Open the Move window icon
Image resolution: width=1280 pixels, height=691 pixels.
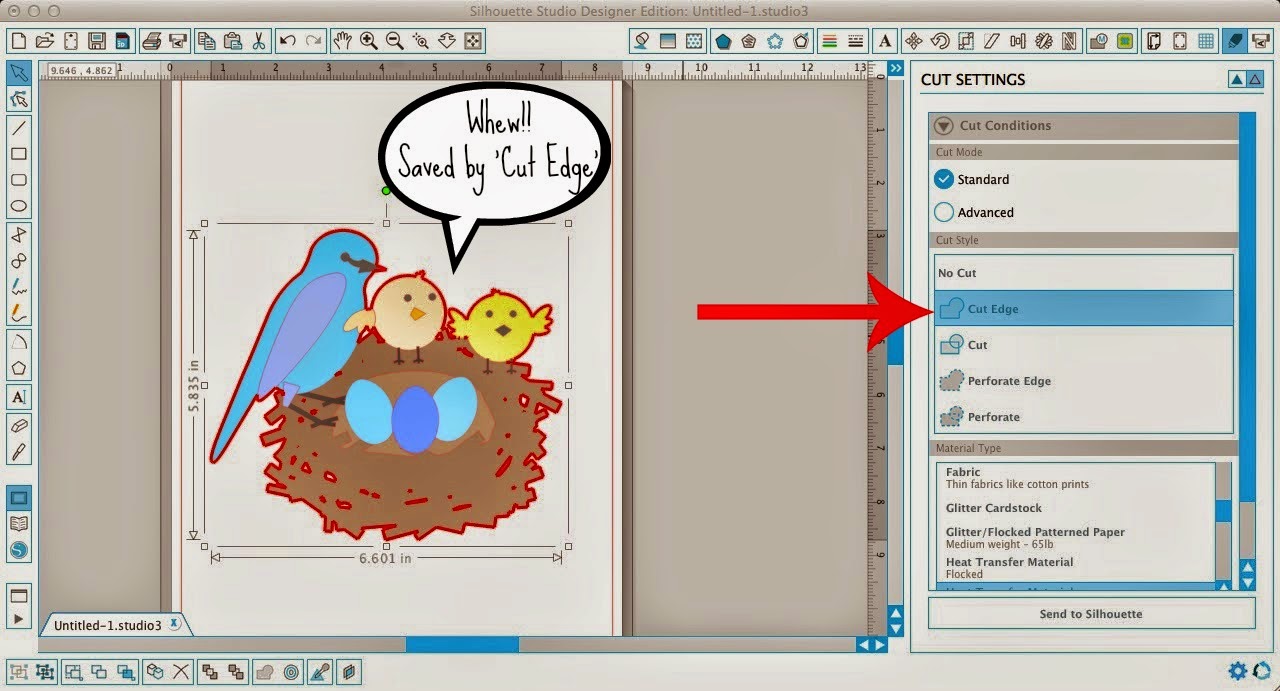(x=913, y=41)
